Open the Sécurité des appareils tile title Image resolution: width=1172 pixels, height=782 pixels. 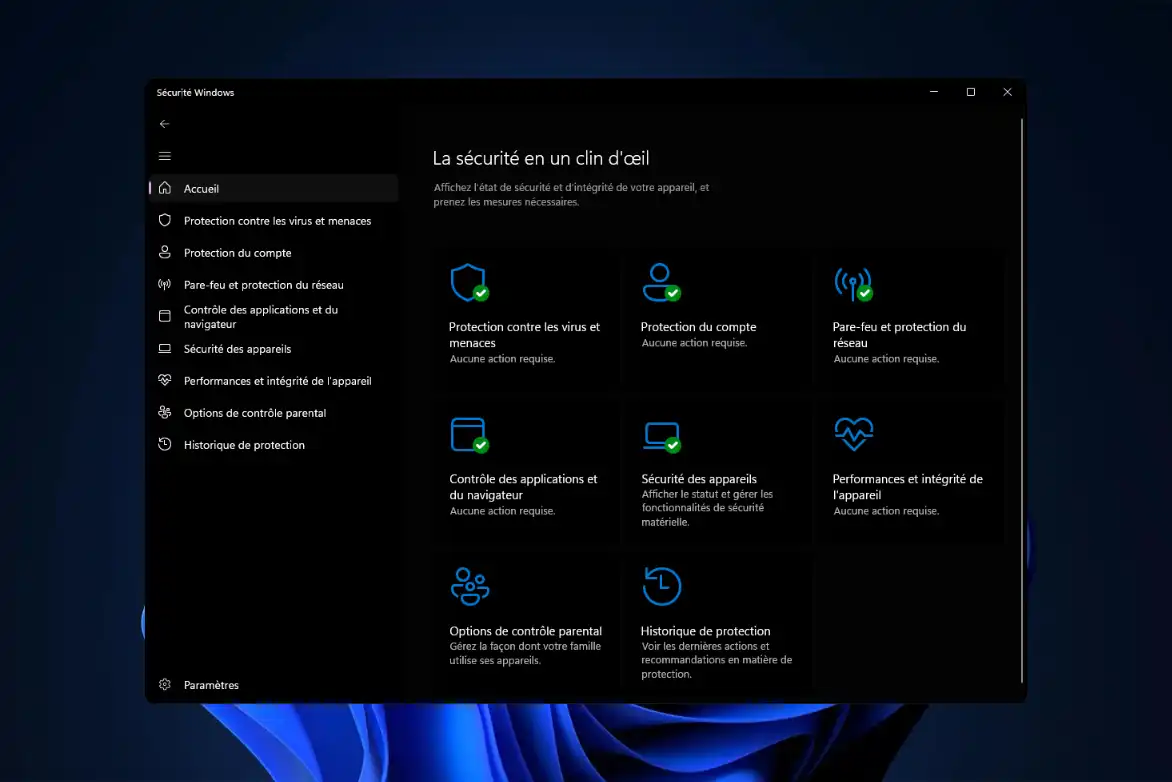tap(699, 478)
